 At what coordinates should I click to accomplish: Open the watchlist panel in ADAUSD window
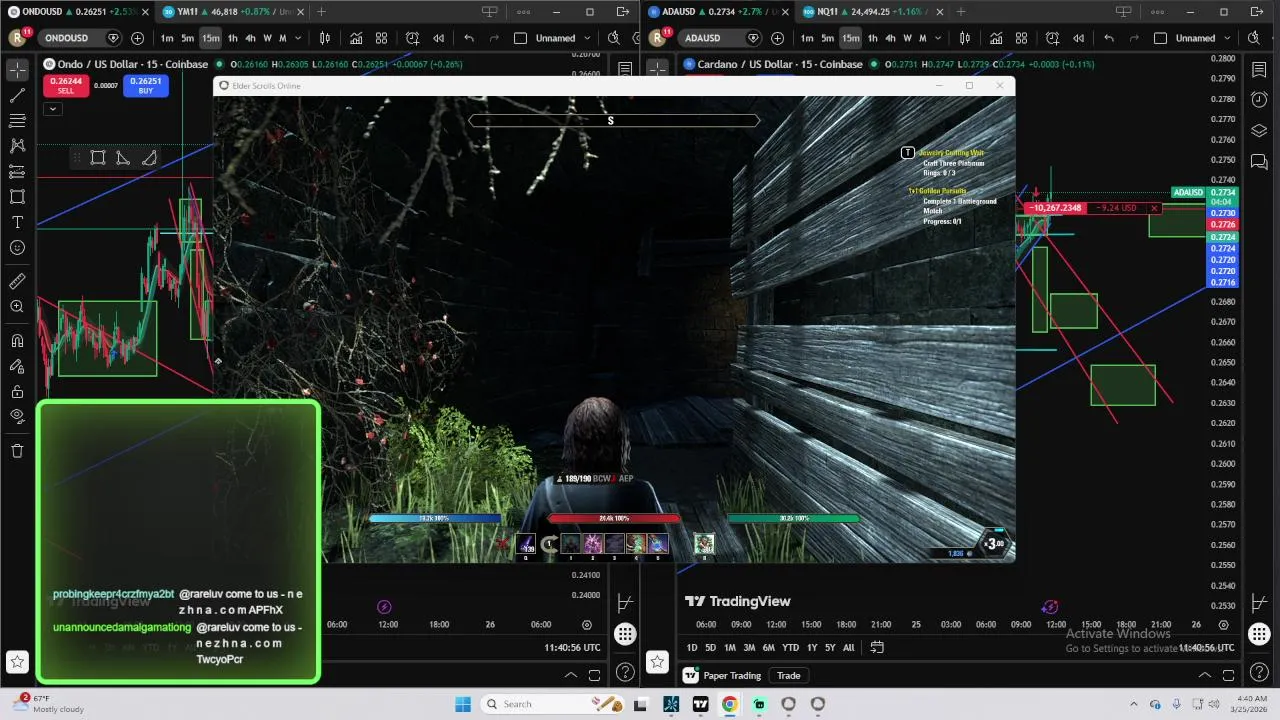point(1259,70)
